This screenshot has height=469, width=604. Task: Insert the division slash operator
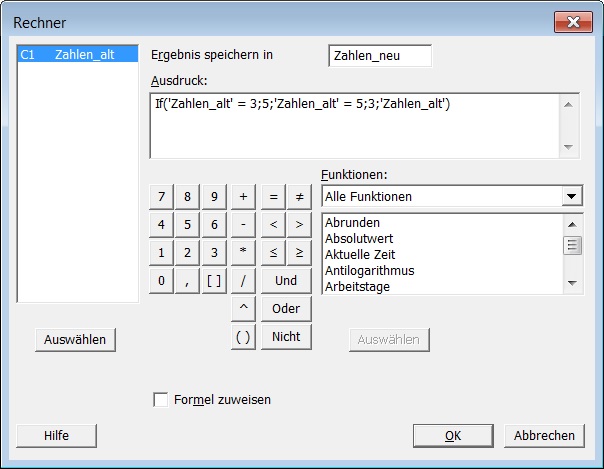pos(243,281)
